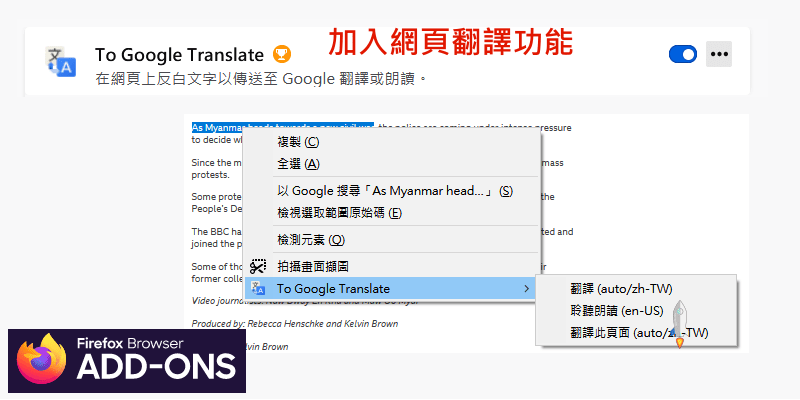Open the three-dot more options menu
Screen dimensions: 800x400
718,54
